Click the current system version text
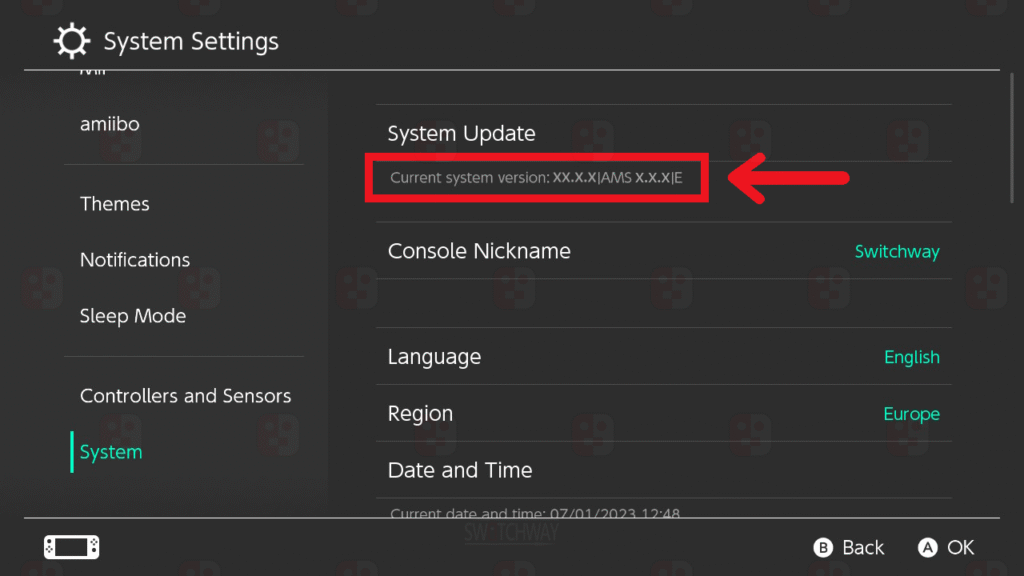Viewport: 1024px width, 576px height. coord(536,178)
